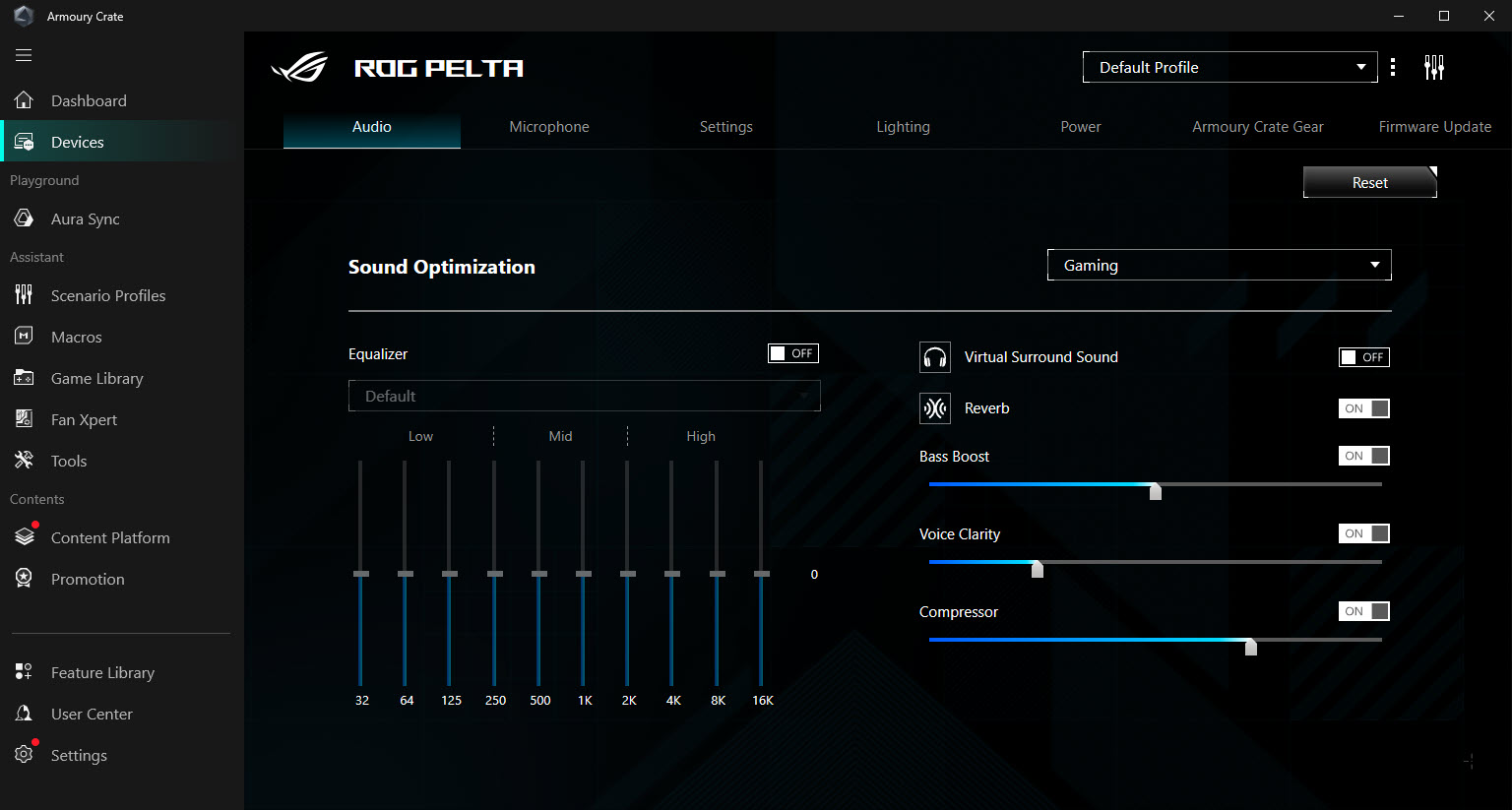Click the 250 Hz equalizer band handle

pos(495,574)
